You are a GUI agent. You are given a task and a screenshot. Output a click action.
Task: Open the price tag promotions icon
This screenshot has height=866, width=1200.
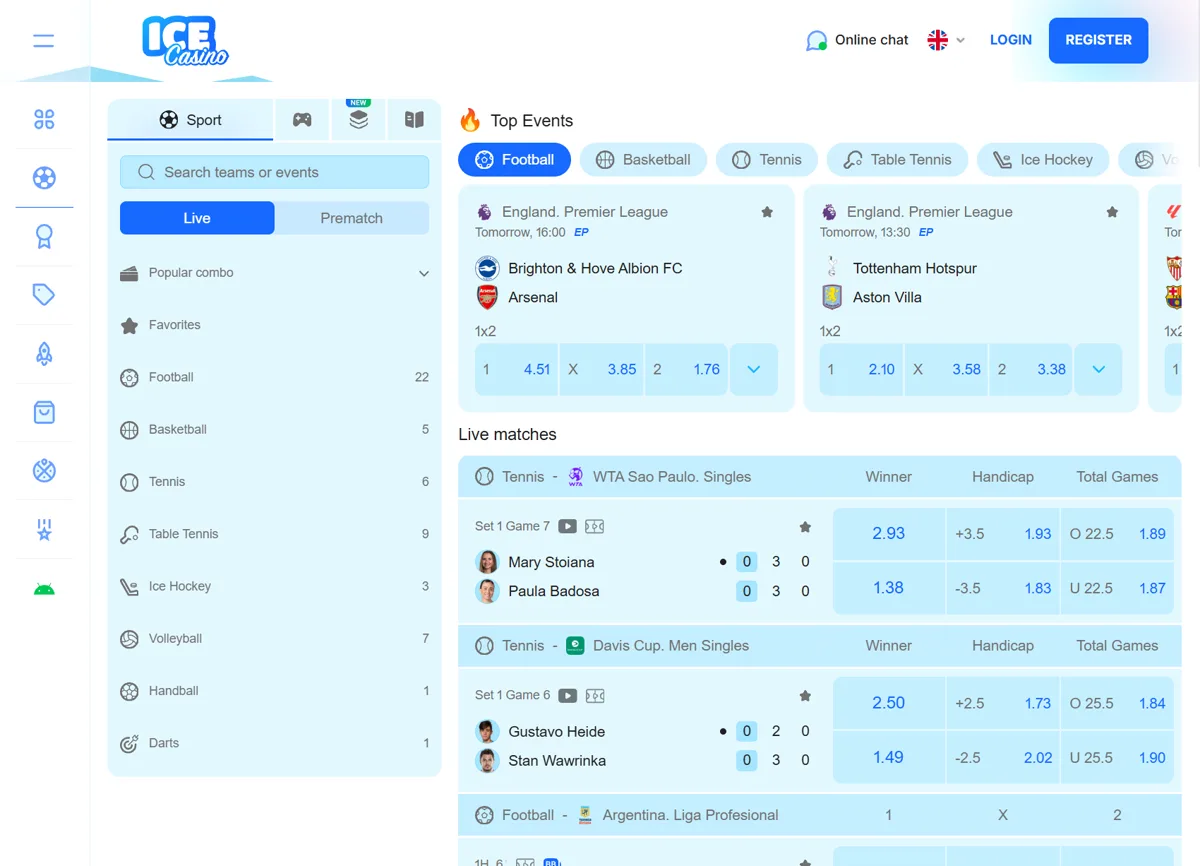pos(44,295)
